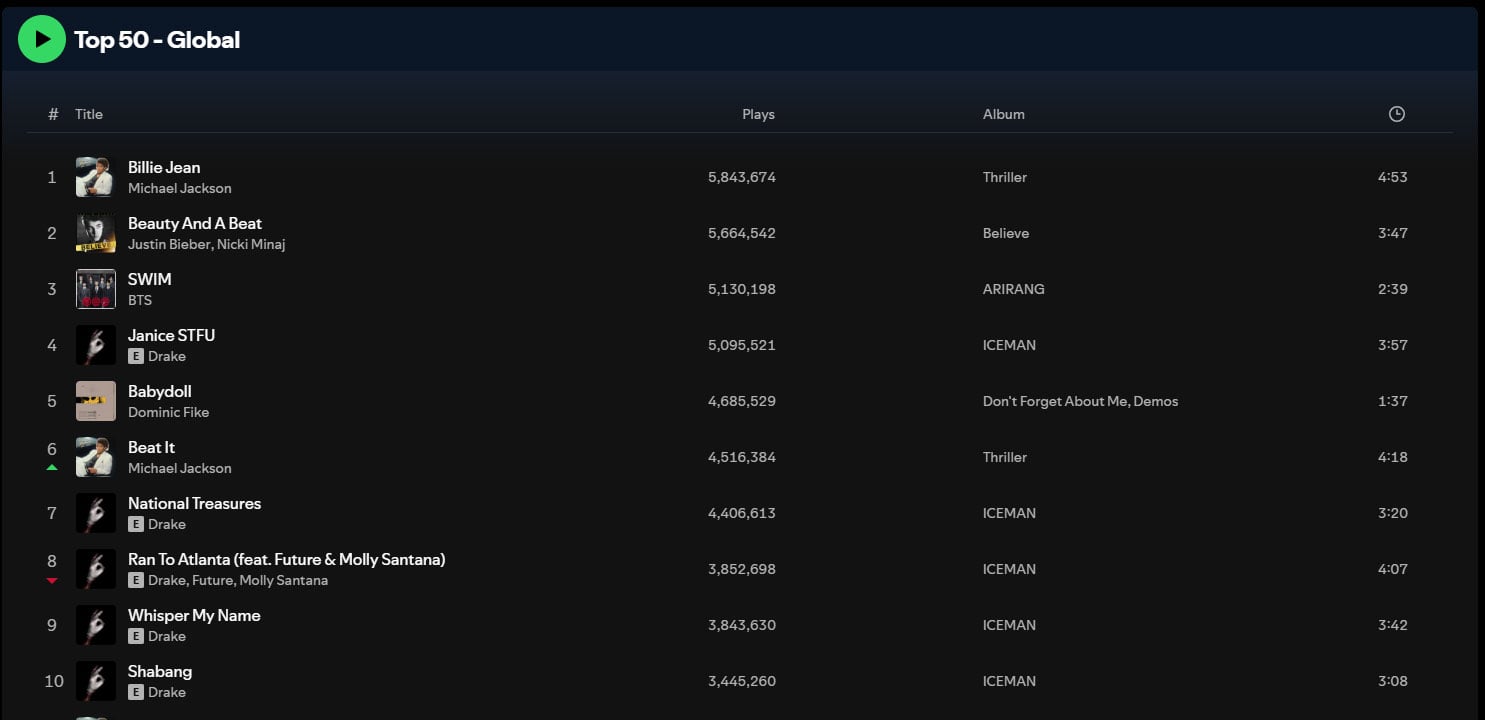Click the explicit badge on Janice STFU
The image size is (1485, 720).
(136, 356)
